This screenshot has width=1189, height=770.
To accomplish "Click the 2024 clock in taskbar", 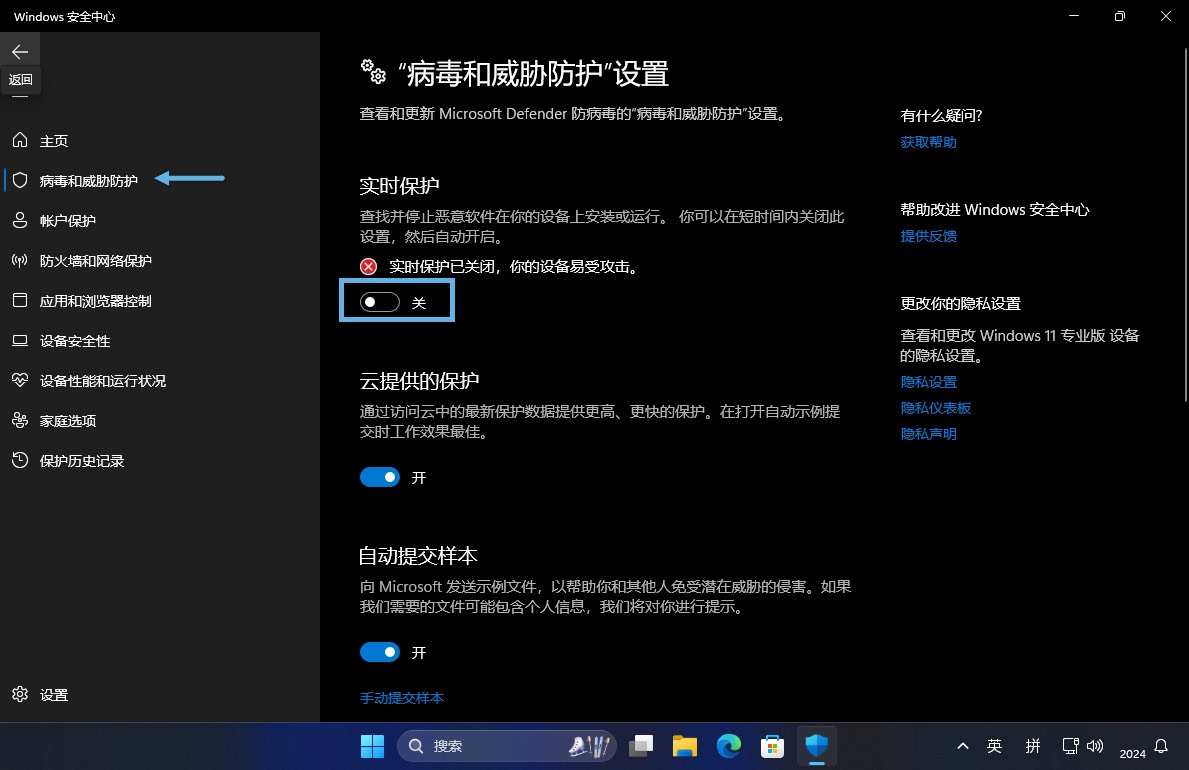I will [1132, 753].
